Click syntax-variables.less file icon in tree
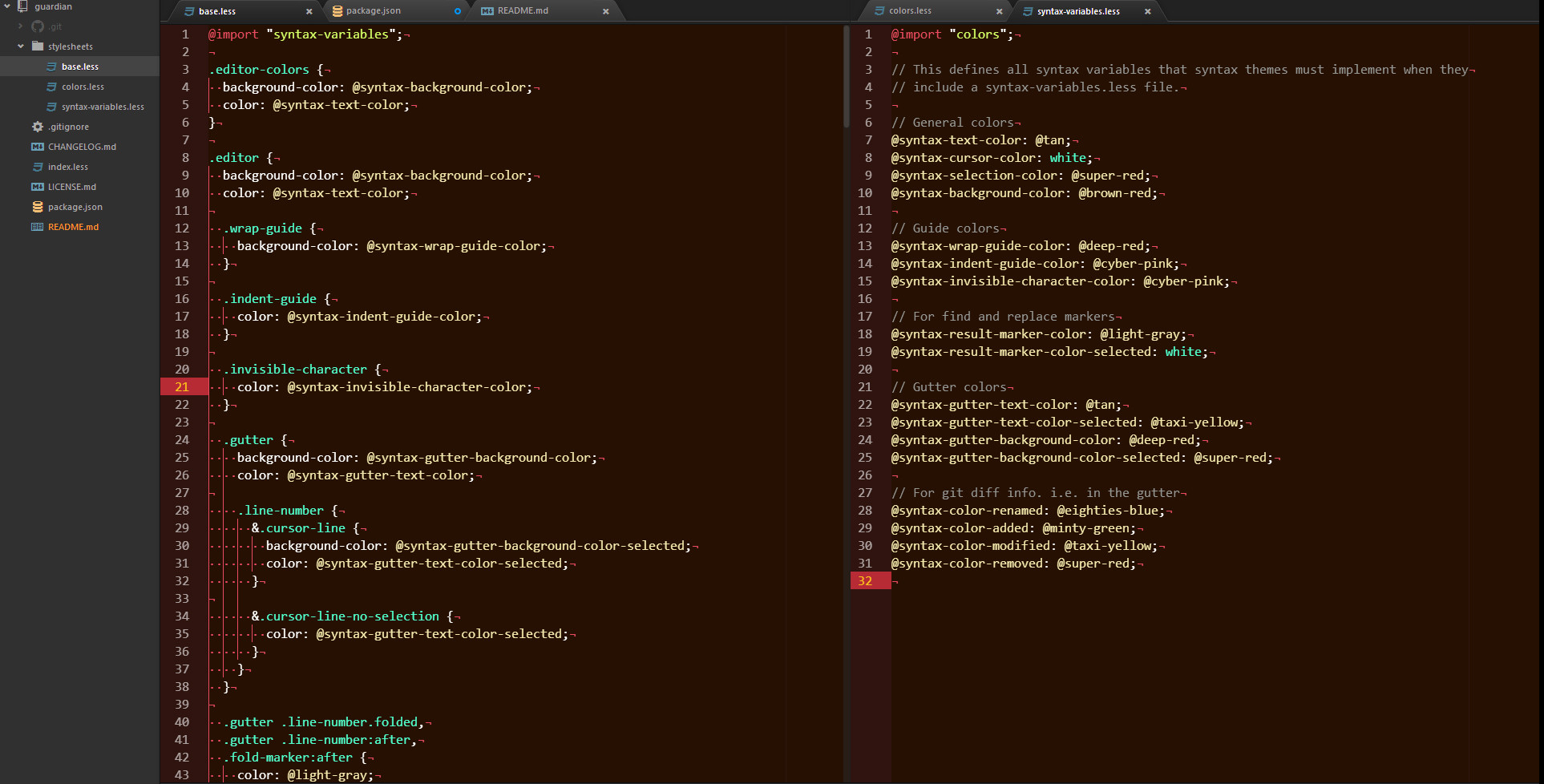The height and width of the screenshot is (784, 1544). [x=51, y=107]
